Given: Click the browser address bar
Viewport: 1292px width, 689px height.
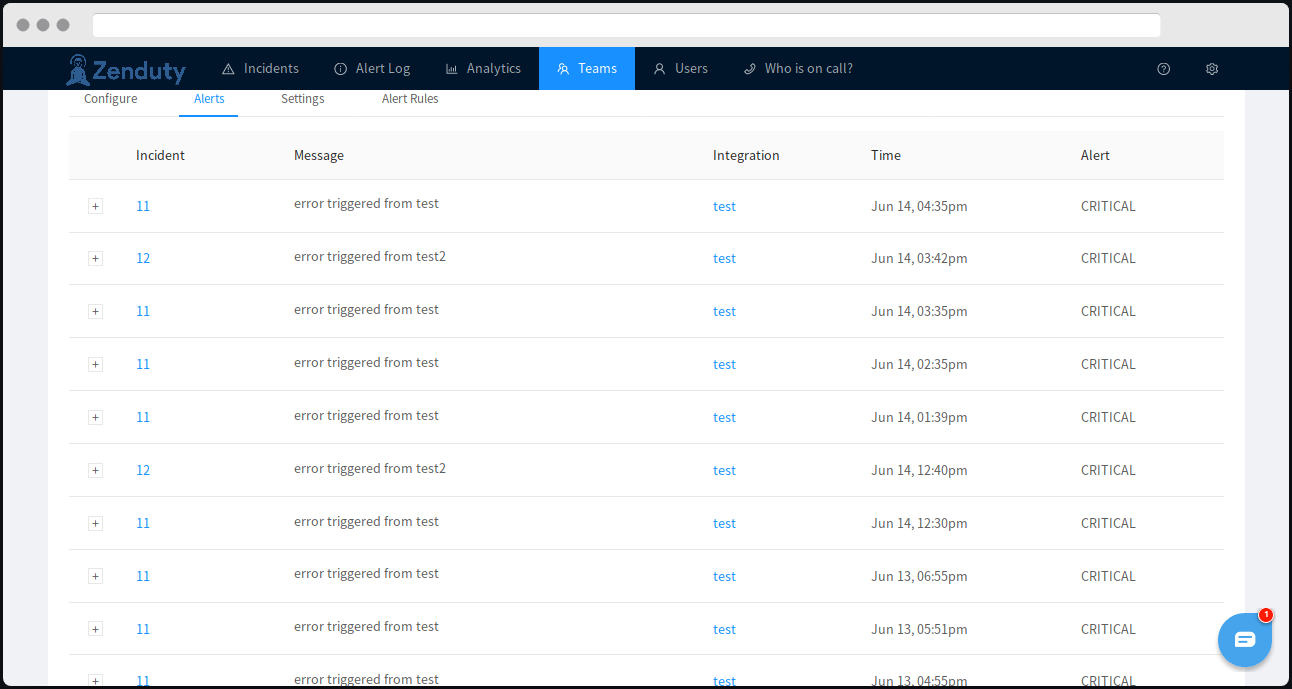Looking at the screenshot, I should pyautogui.click(x=626, y=25).
